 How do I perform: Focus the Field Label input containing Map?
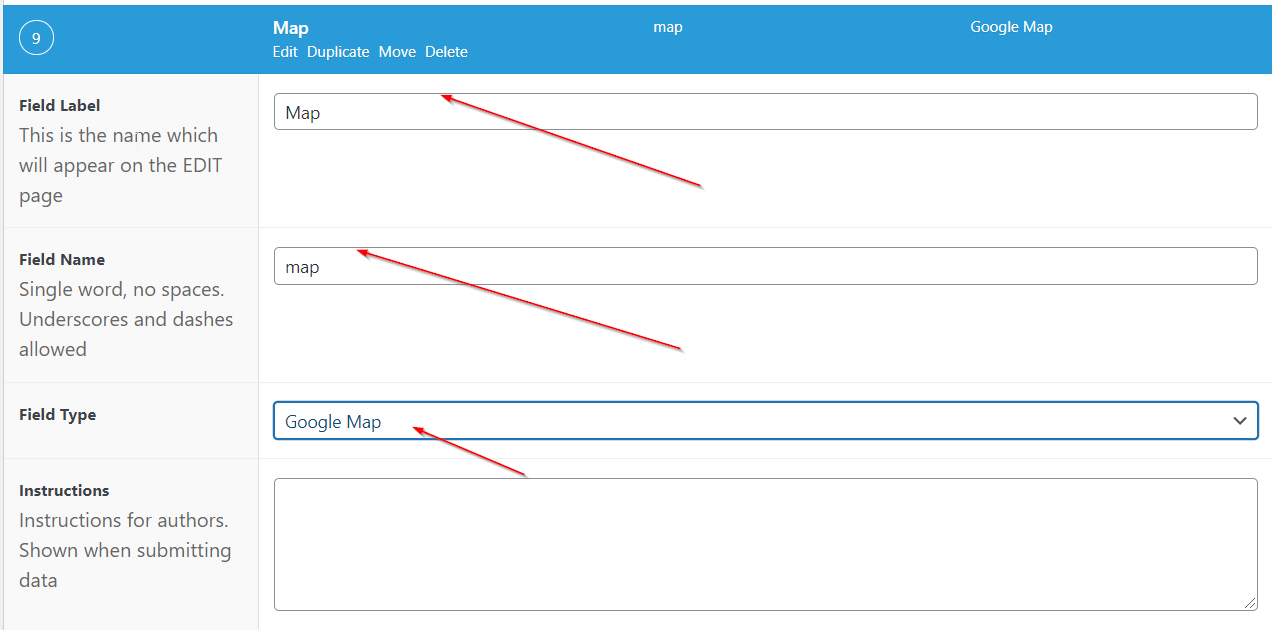point(765,112)
